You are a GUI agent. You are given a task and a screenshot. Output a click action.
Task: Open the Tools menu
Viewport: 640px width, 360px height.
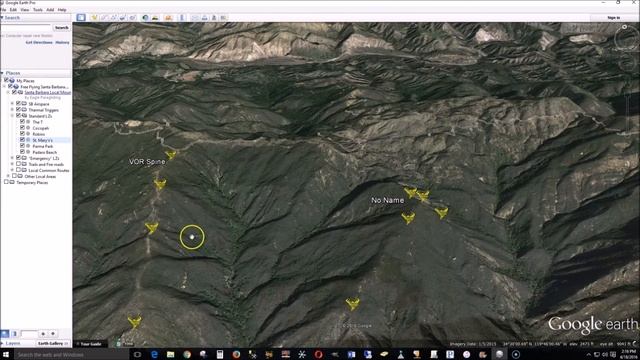click(x=38, y=9)
